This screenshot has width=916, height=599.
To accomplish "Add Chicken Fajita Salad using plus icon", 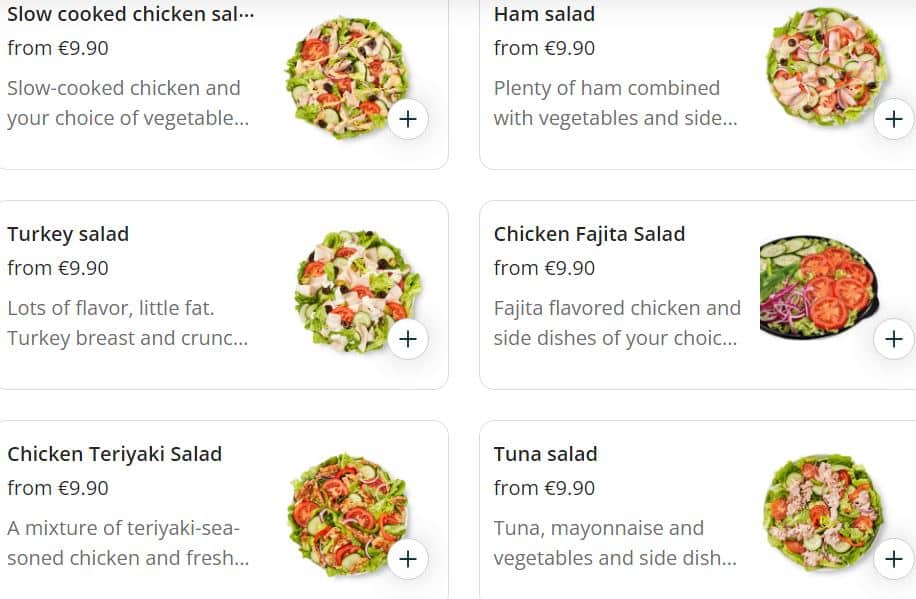I will pos(893,339).
